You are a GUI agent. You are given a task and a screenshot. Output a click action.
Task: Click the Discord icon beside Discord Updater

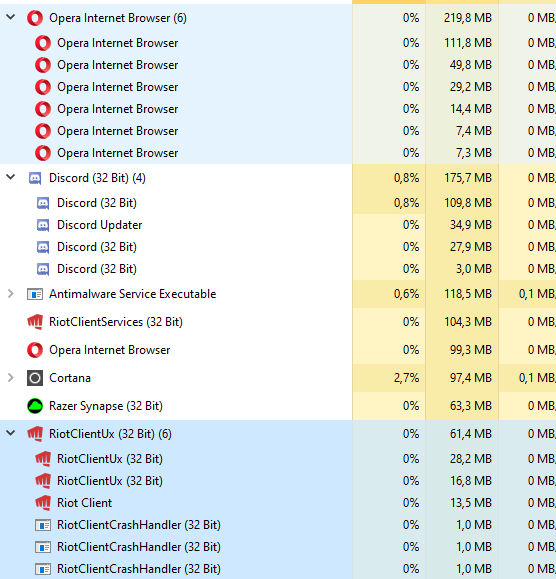(x=43, y=225)
